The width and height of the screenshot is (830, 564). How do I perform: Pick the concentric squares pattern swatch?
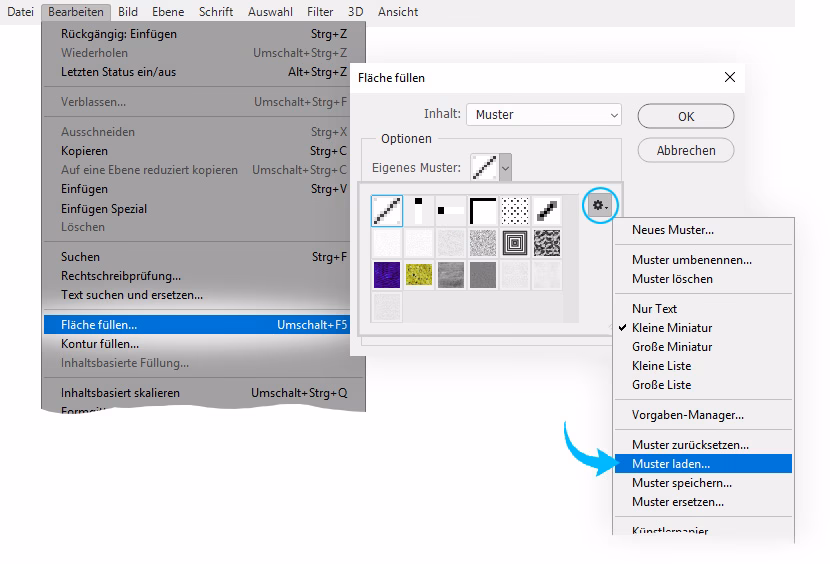point(515,242)
